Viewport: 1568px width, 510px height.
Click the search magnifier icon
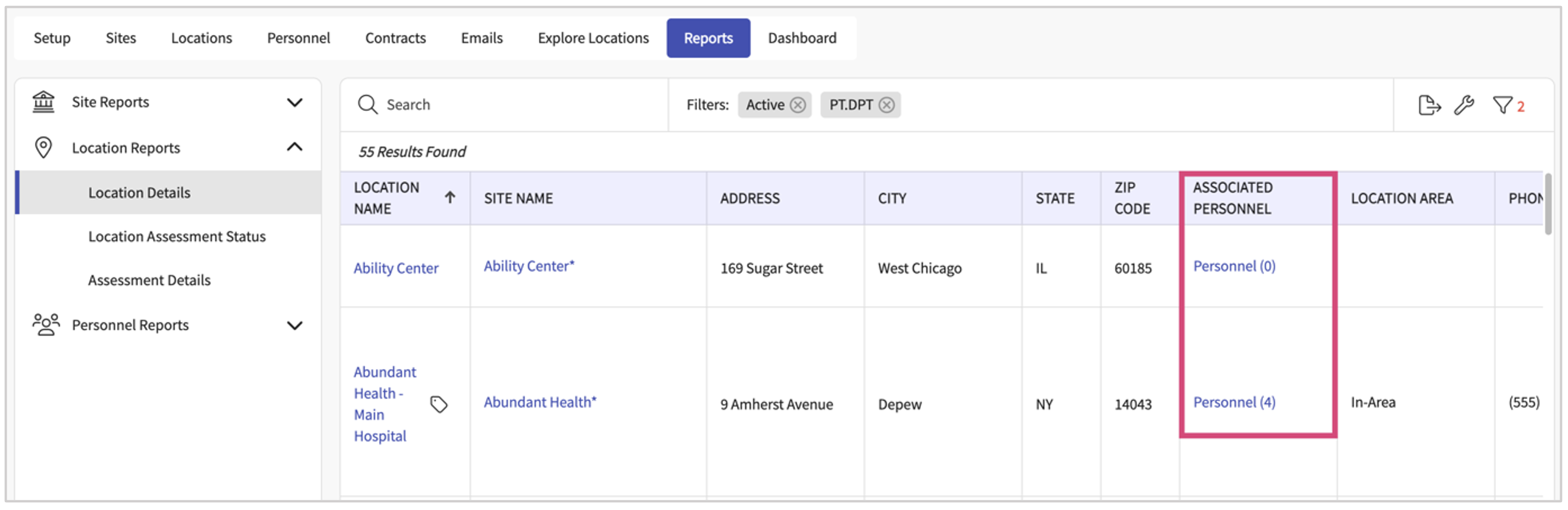point(367,104)
